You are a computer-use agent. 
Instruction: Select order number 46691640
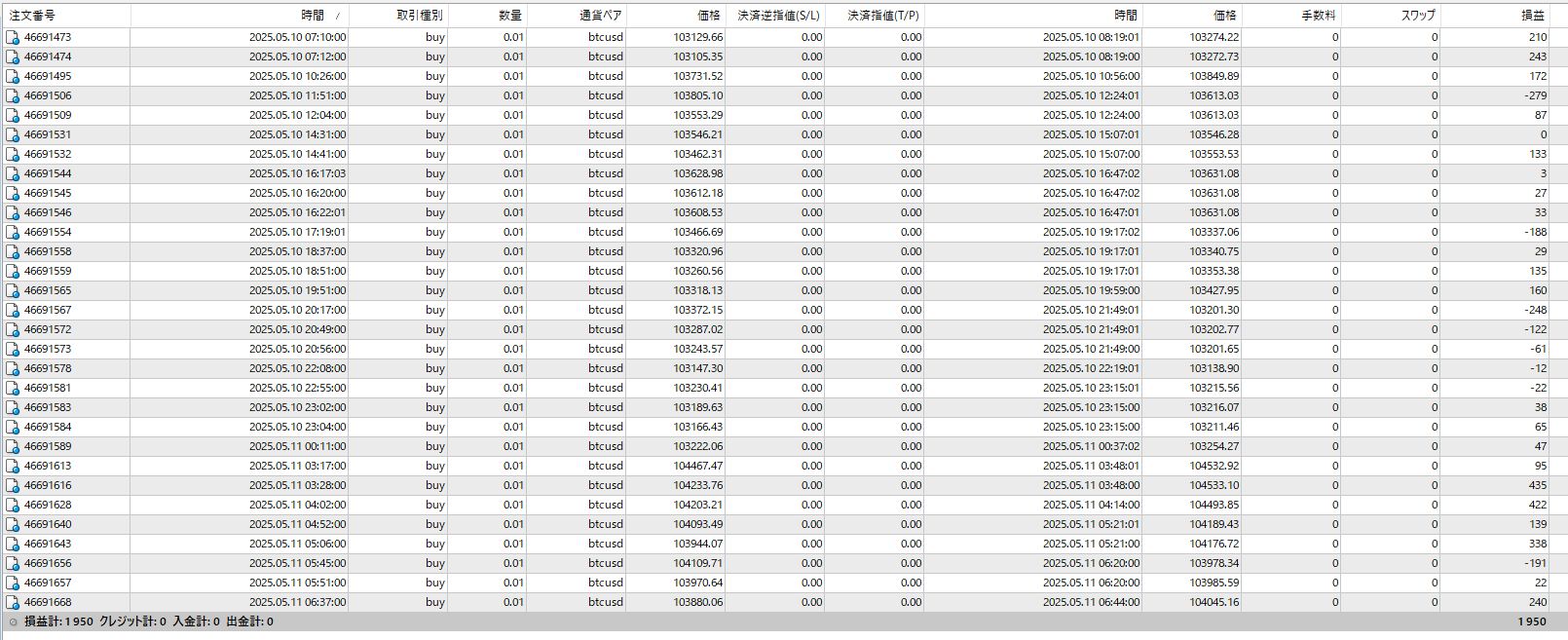[x=48, y=524]
